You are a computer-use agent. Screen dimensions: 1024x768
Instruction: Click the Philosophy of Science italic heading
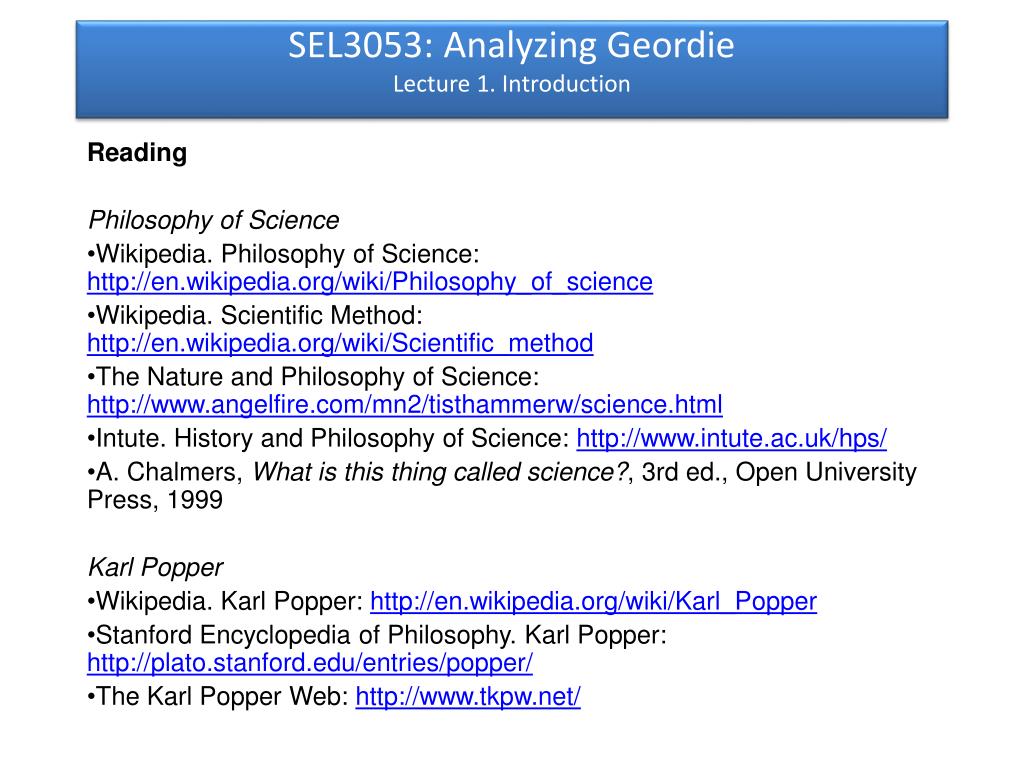214,221
